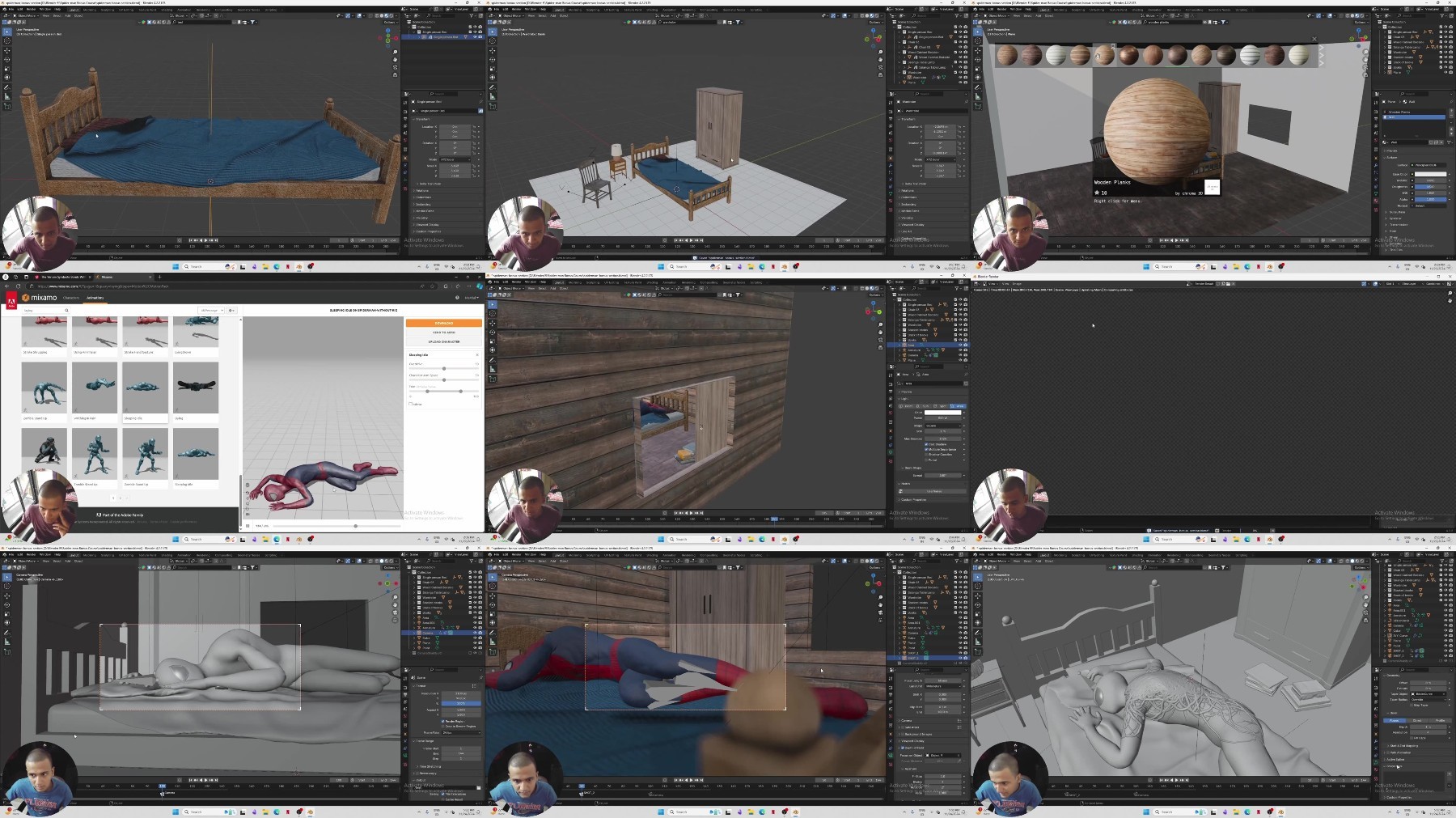Open Object Data properties tab in cabin wall screenshot
The width and height of the screenshot is (1456, 818).
pos(891,451)
